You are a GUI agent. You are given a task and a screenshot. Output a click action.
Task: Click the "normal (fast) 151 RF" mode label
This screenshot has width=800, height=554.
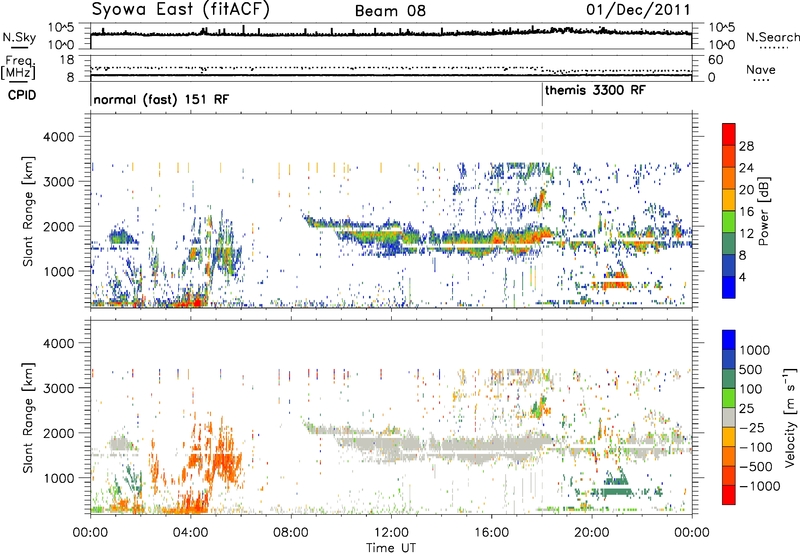161,99
